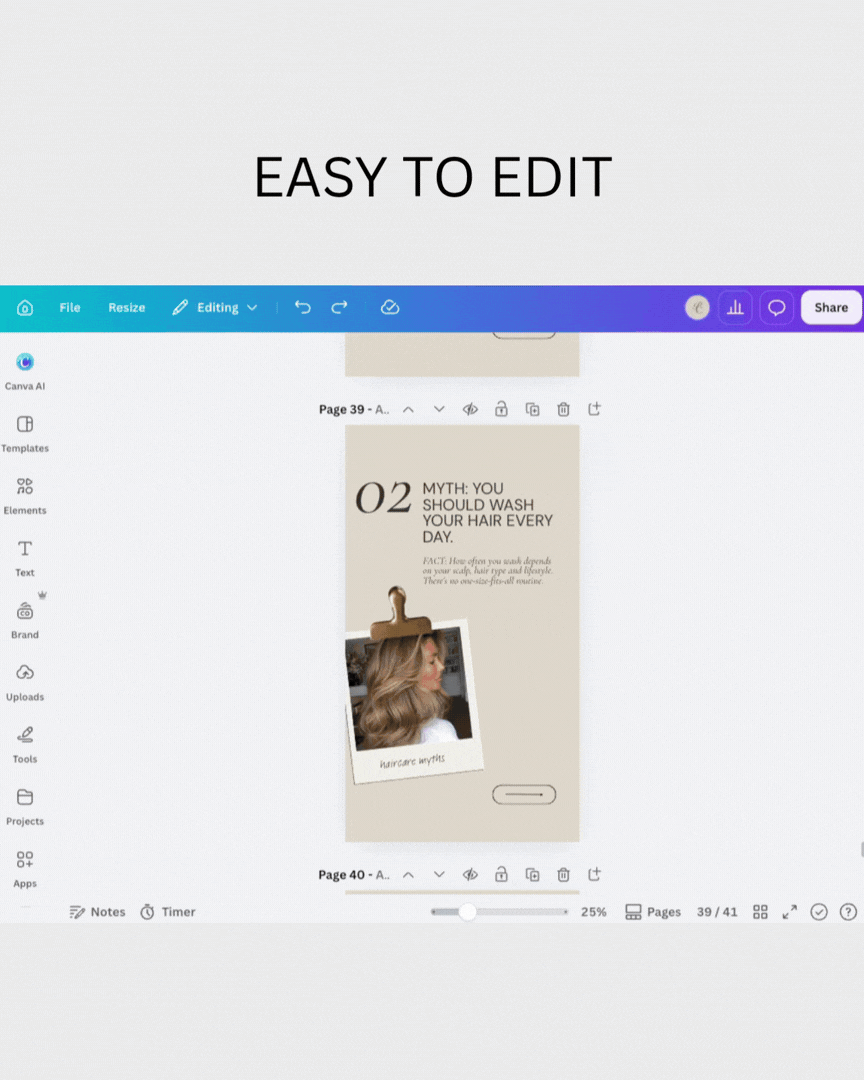This screenshot has width=864, height=1080.
Task: Lock Page 40
Action: point(502,875)
